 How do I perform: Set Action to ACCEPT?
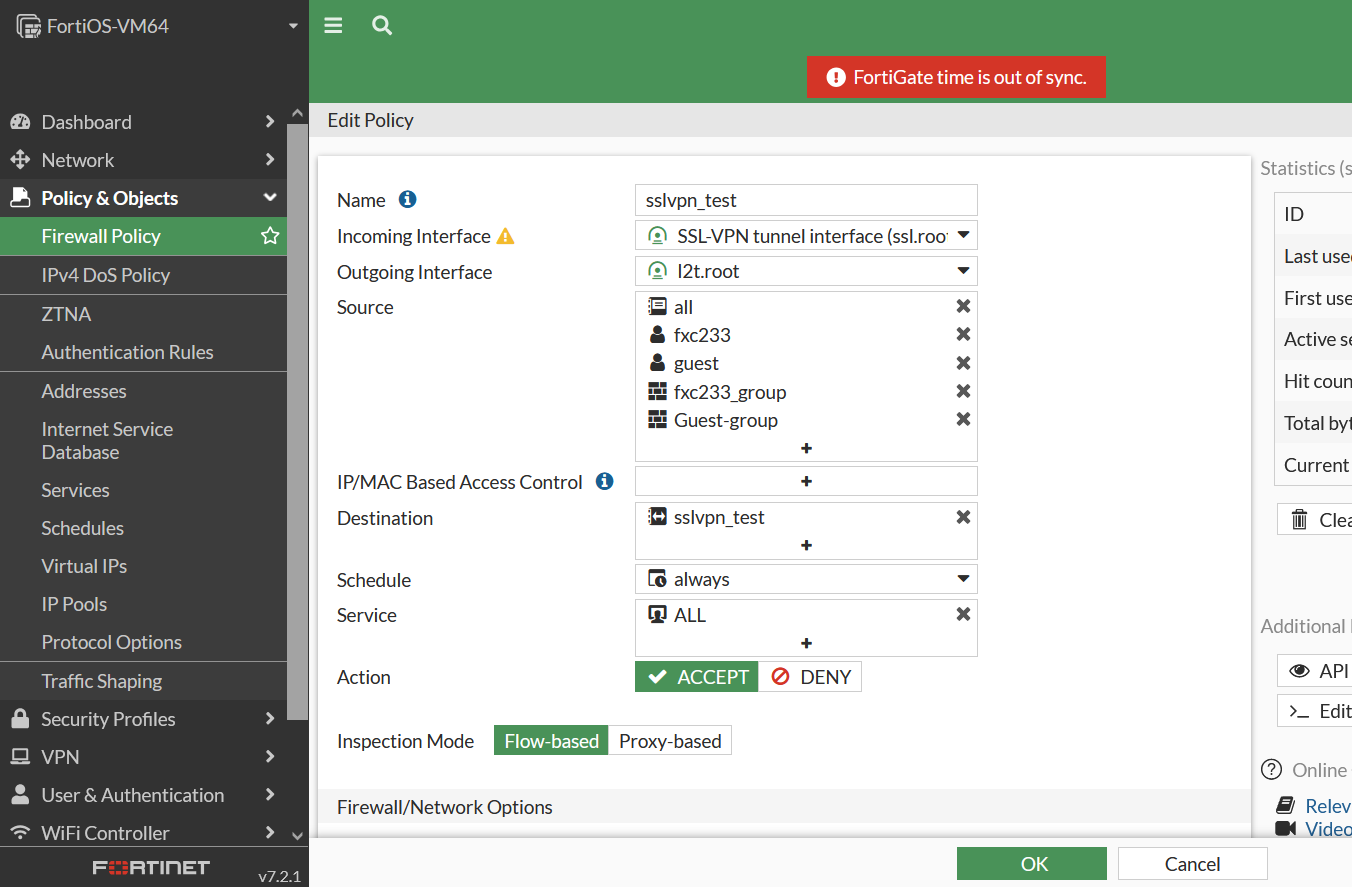pyautogui.click(x=697, y=677)
